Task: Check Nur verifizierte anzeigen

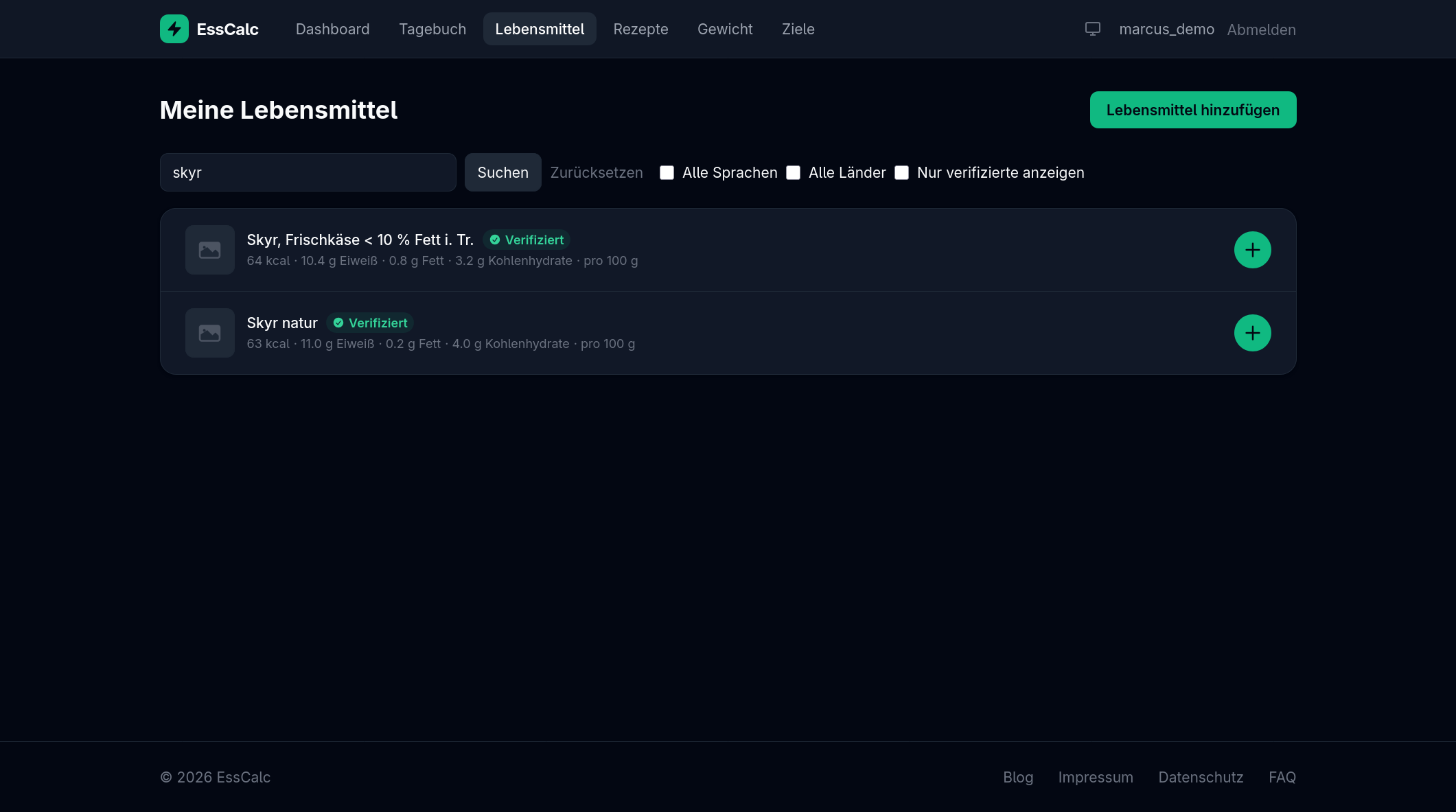Action: [901, 172]
